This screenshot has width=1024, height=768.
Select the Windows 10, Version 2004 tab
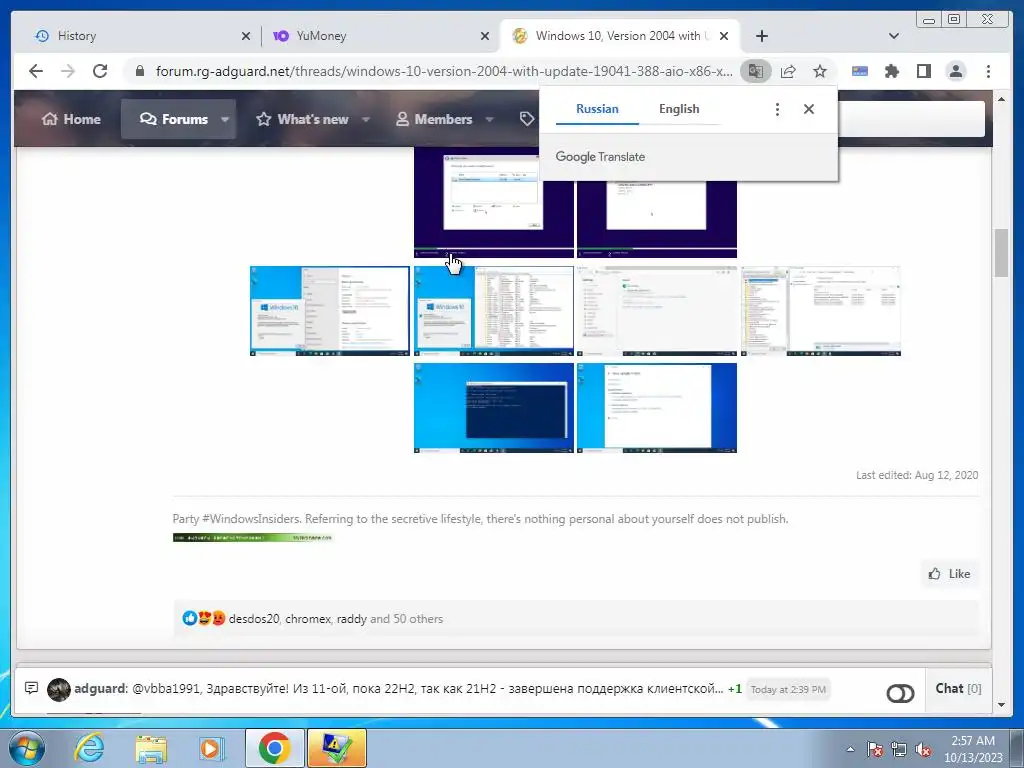619,36
